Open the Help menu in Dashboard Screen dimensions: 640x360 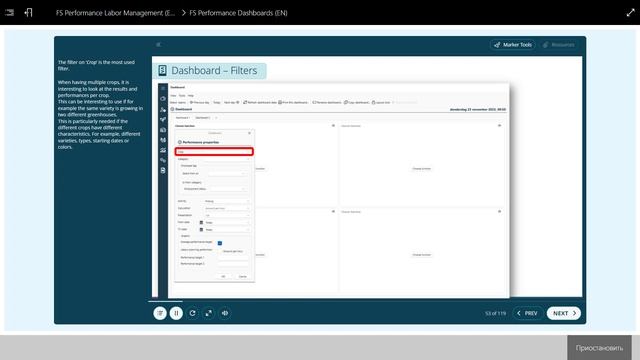point(191,96)
